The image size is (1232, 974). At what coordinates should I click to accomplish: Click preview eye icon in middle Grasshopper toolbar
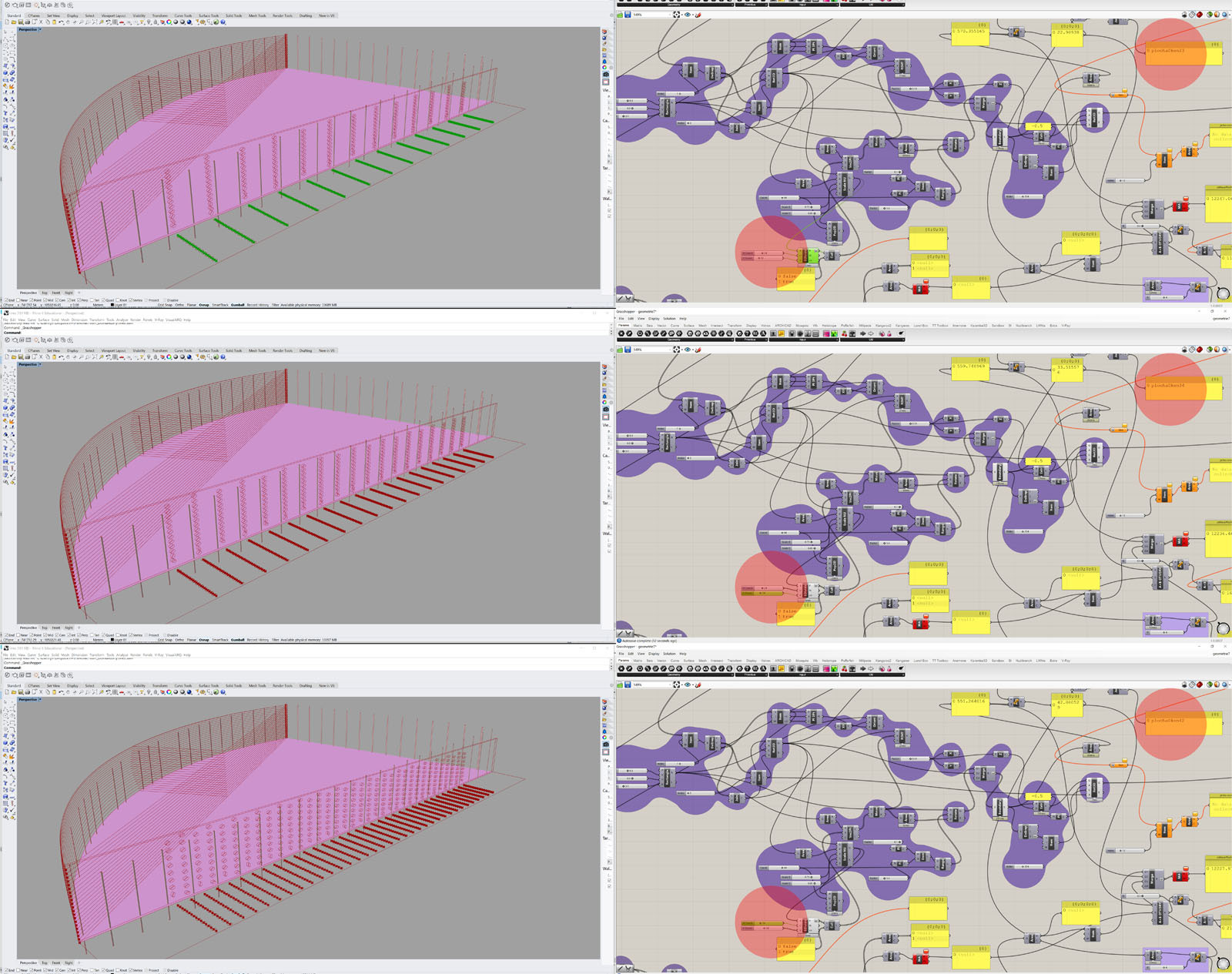[688, 350]
